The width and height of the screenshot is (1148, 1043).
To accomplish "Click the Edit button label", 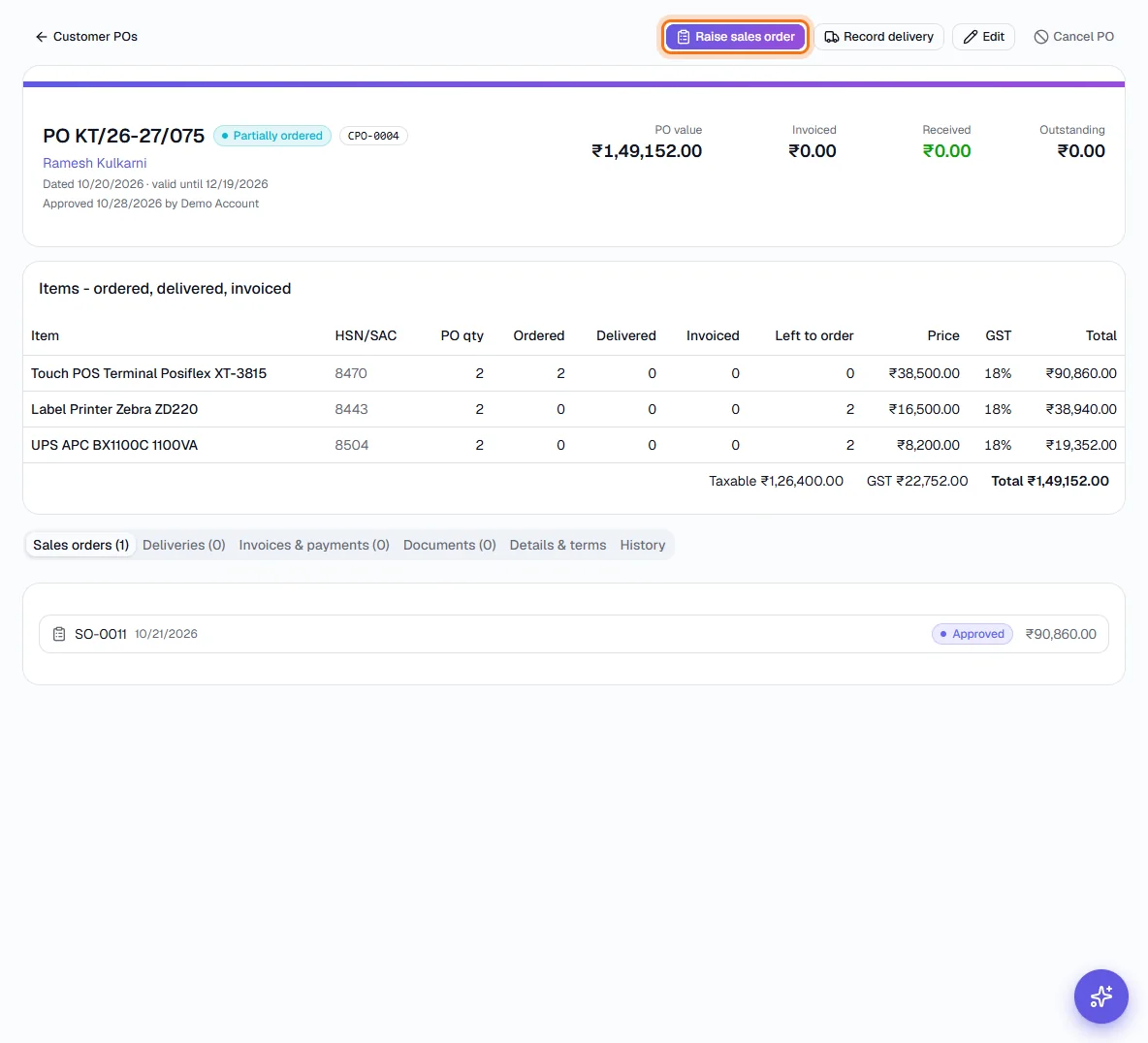I will tap(993, 37).
